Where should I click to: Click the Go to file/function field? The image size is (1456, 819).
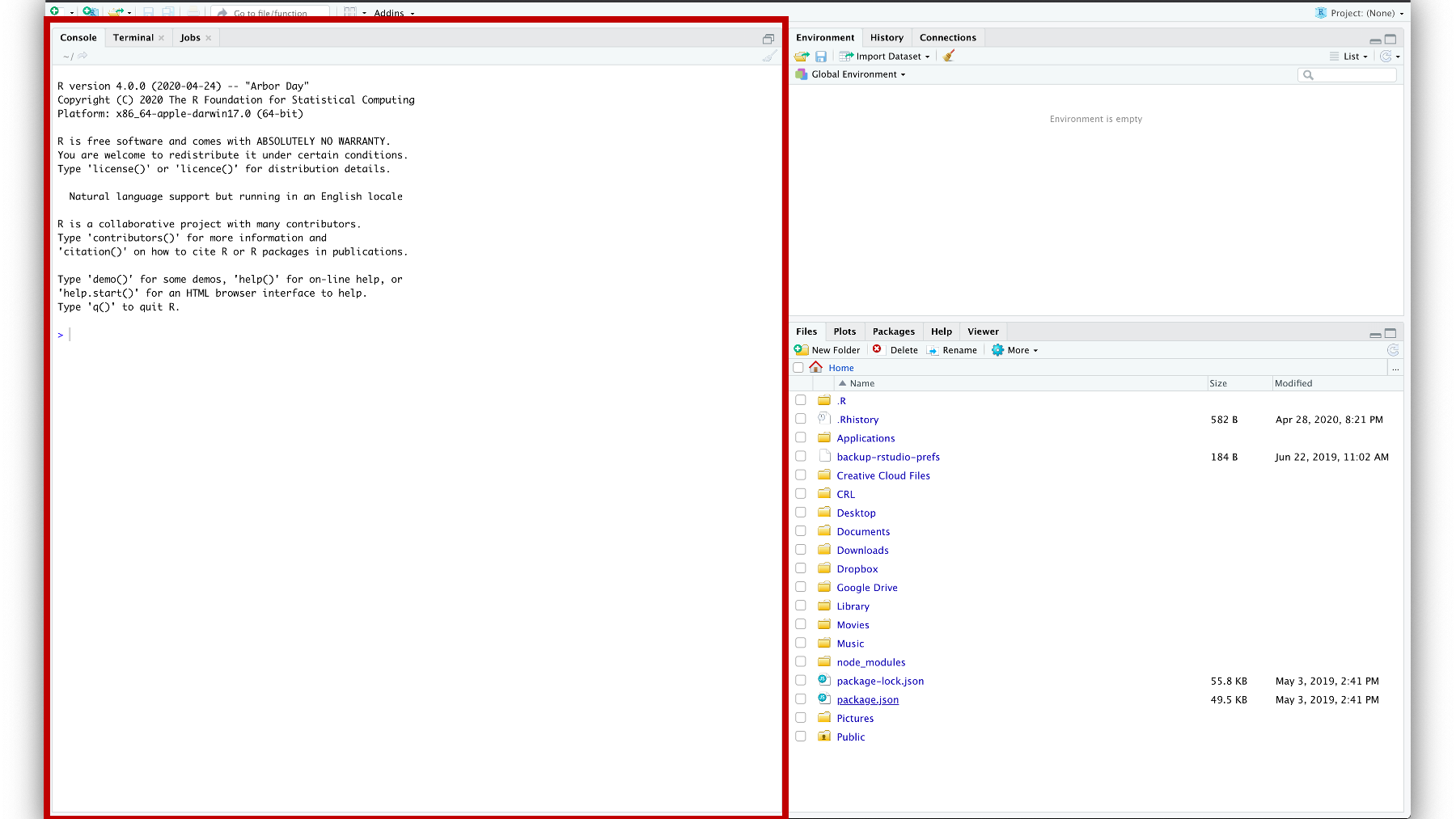(270, 13)
